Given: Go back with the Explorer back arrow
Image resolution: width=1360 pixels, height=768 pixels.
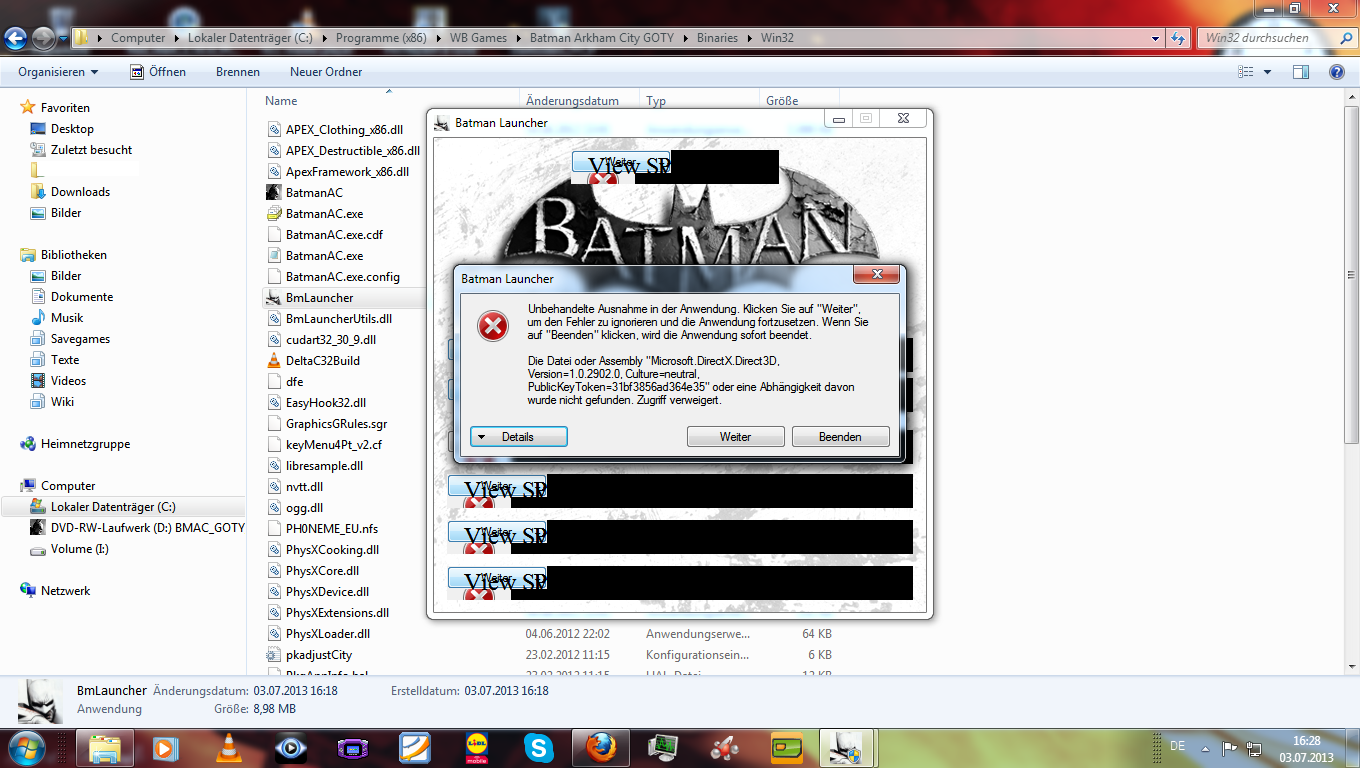Looking at the screenshot, I should click(16, 38).
